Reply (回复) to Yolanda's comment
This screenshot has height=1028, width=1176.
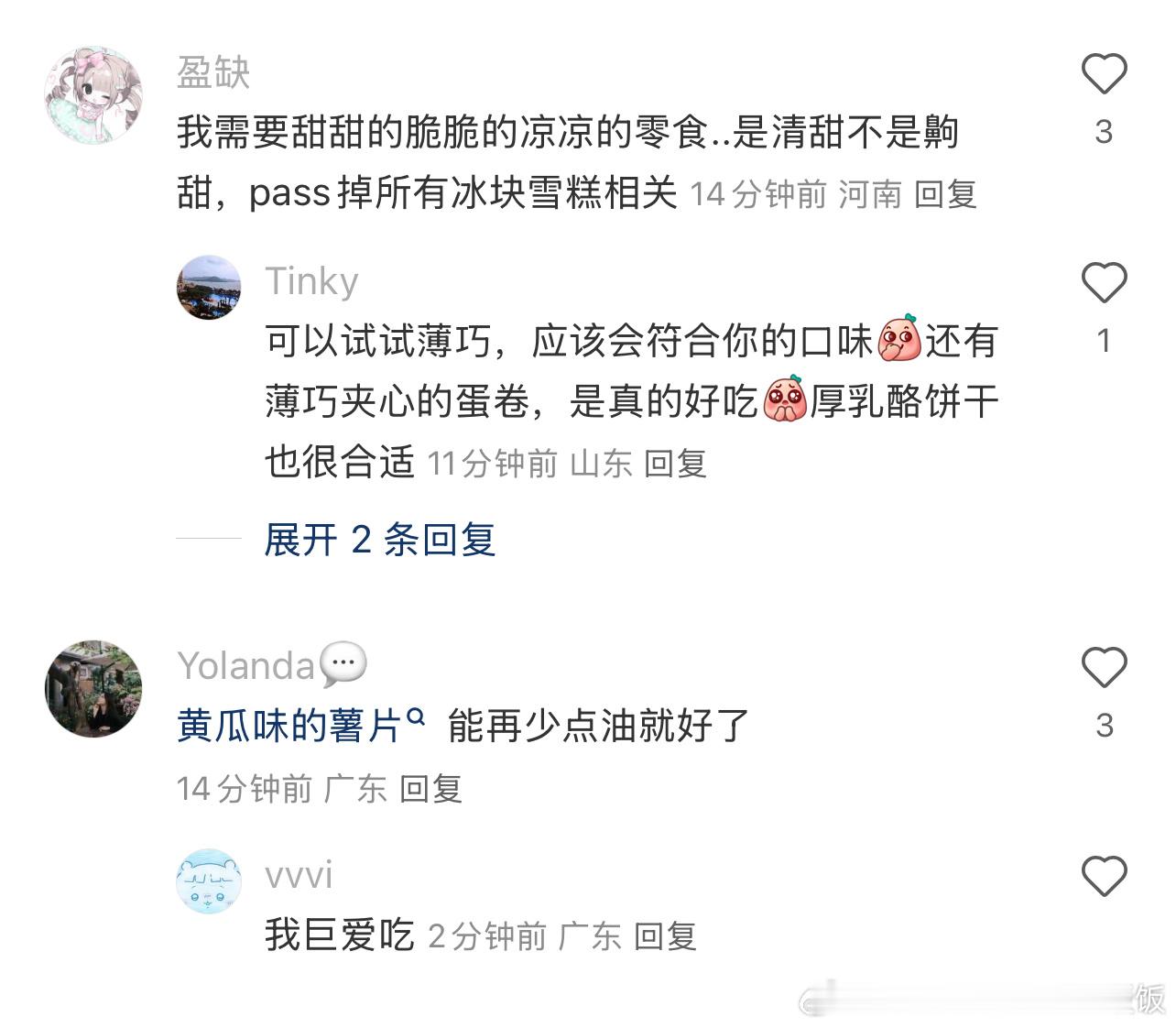pyautogui.click(x=430, y=788)
